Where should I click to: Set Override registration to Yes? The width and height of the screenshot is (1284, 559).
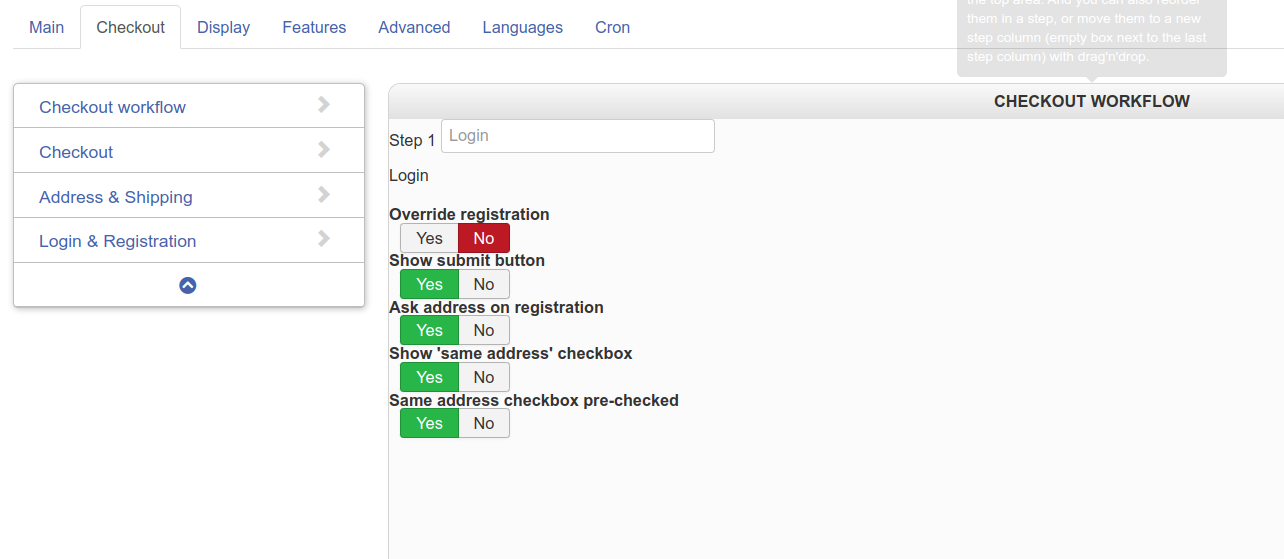[x=429, y=238]
